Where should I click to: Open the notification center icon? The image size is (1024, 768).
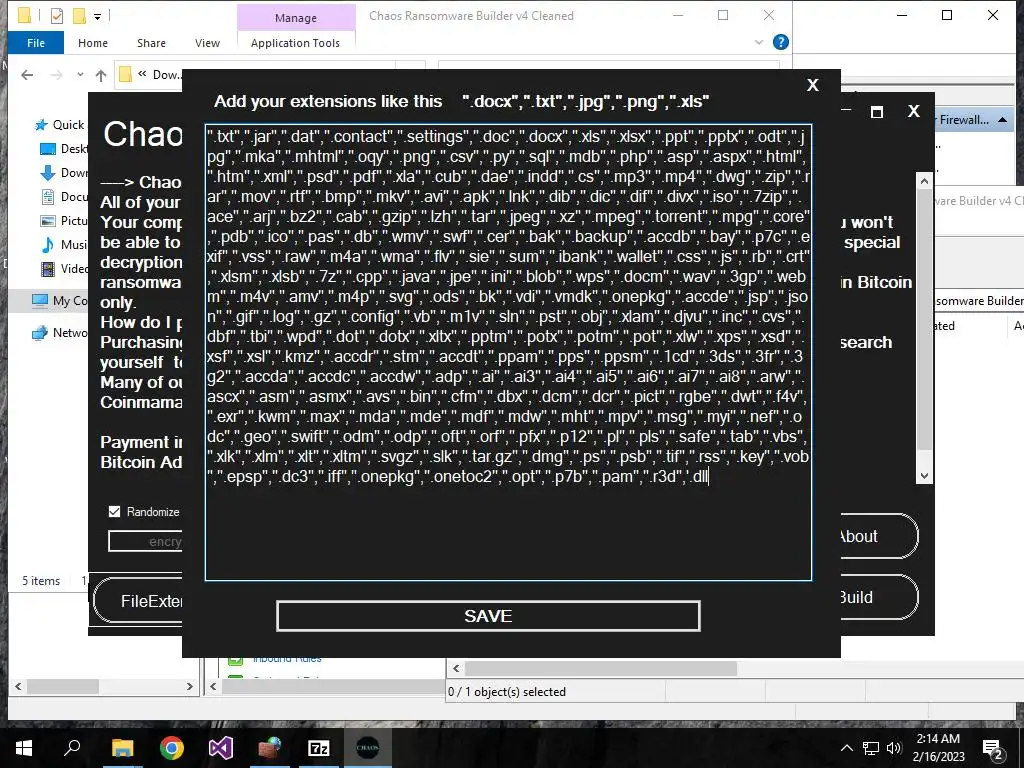pyautogui.click(x=993, y=748)
